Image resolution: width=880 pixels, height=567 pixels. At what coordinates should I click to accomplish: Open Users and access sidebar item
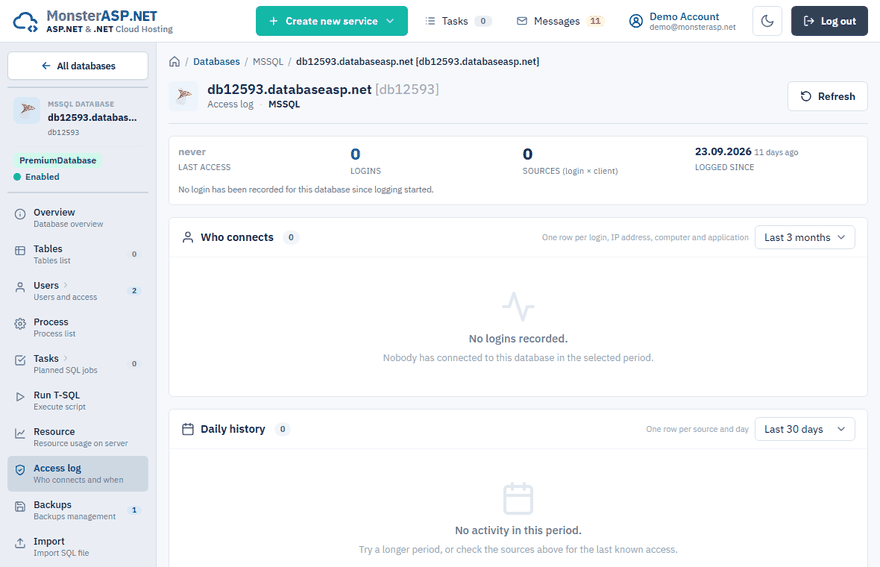click(78, 291)
